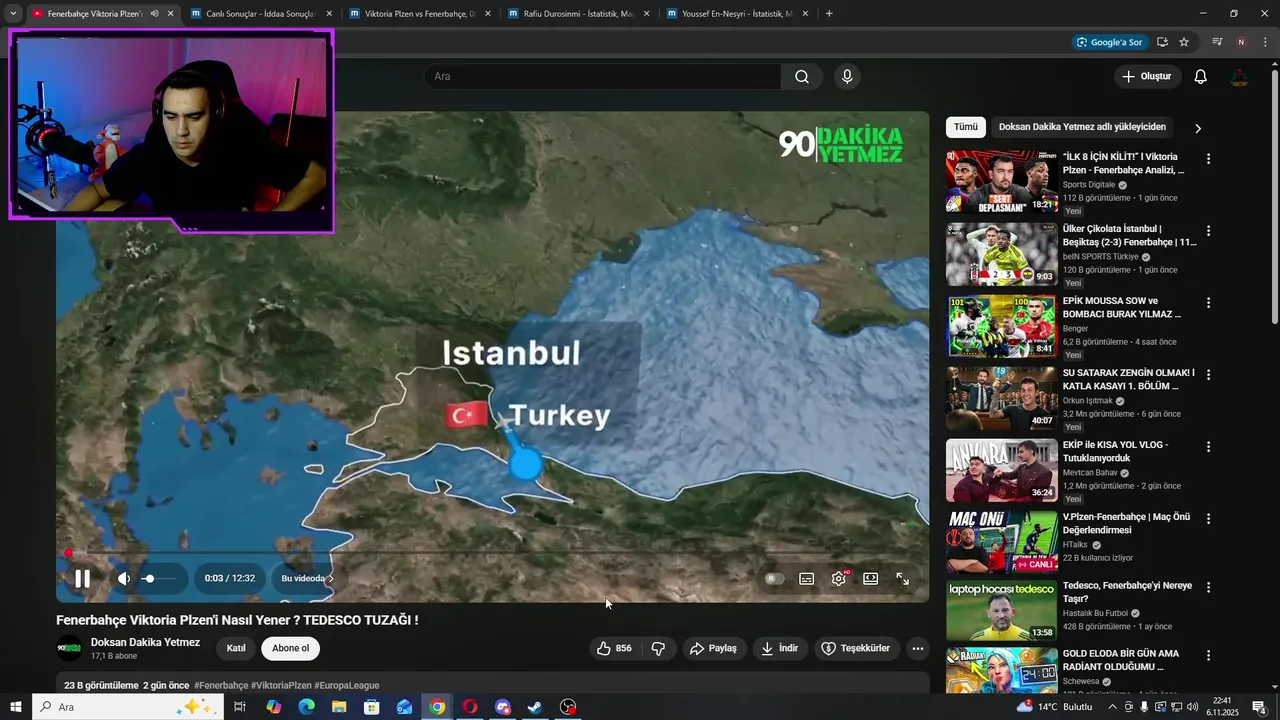Pause the video with the pause button
The image size is (1280, 720).
point(83,578)
